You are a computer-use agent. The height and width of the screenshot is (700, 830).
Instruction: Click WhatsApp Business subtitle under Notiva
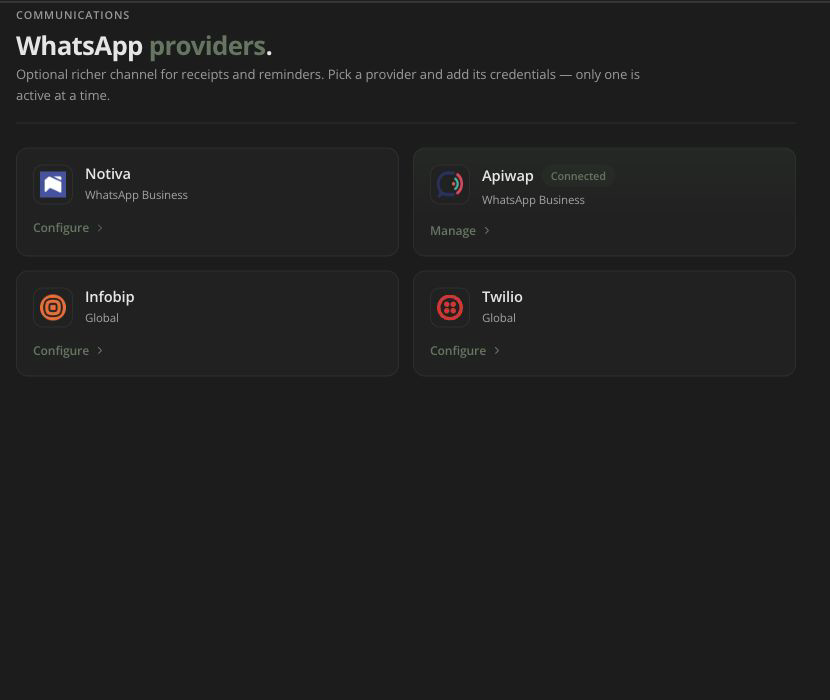click(x=137, y=195)
